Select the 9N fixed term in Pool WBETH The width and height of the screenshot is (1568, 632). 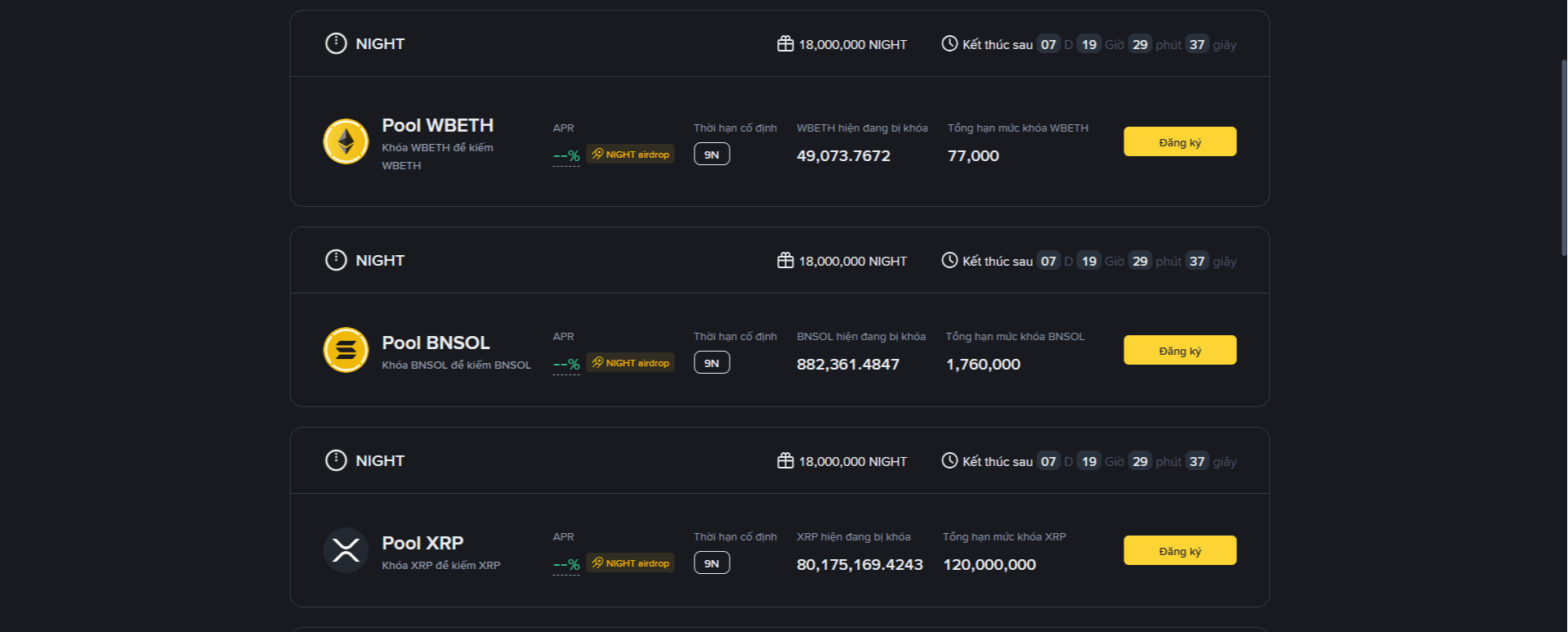pyautogui.click(x=712, y=155)
